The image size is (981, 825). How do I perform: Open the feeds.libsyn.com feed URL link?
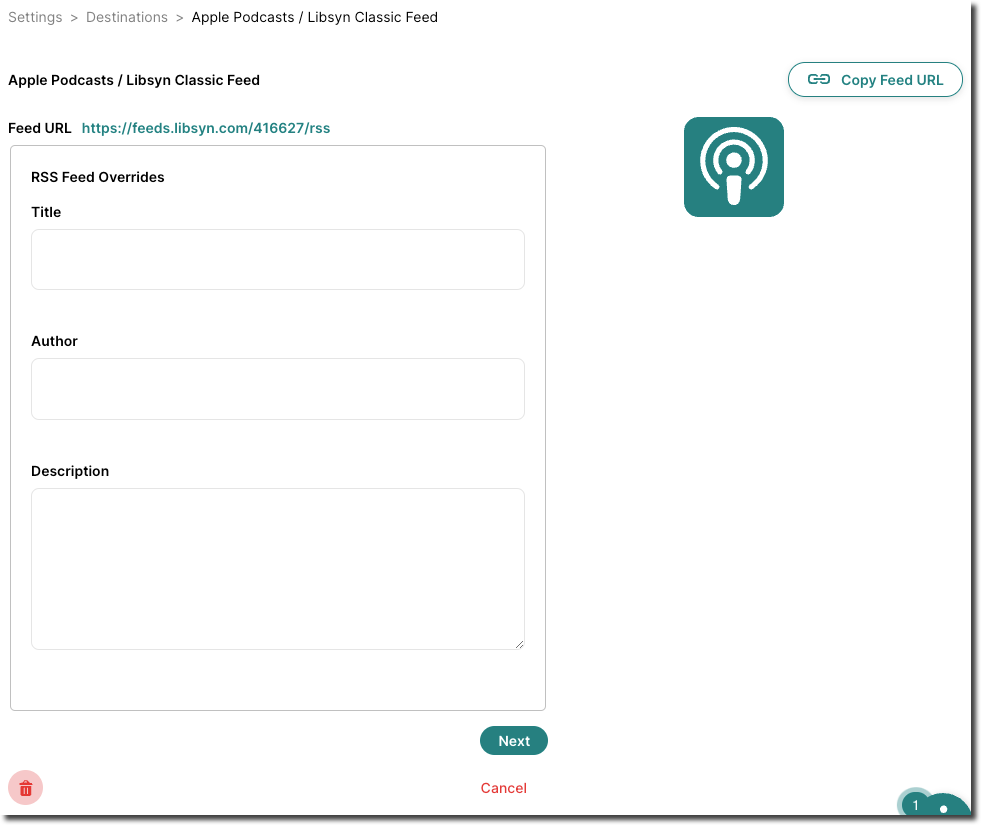[206, 128]
